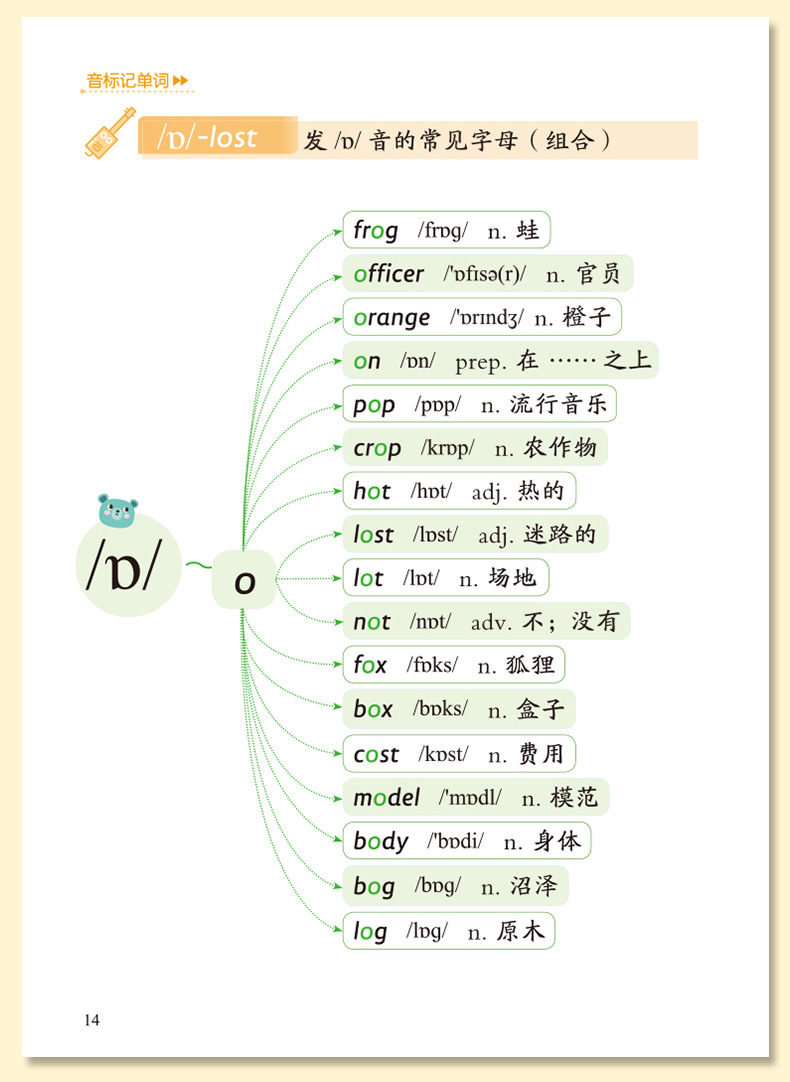This screenshot has height=1082, width=790.
Task: Click the /ɒ/-lost title banner
Action: pos(218,137)
